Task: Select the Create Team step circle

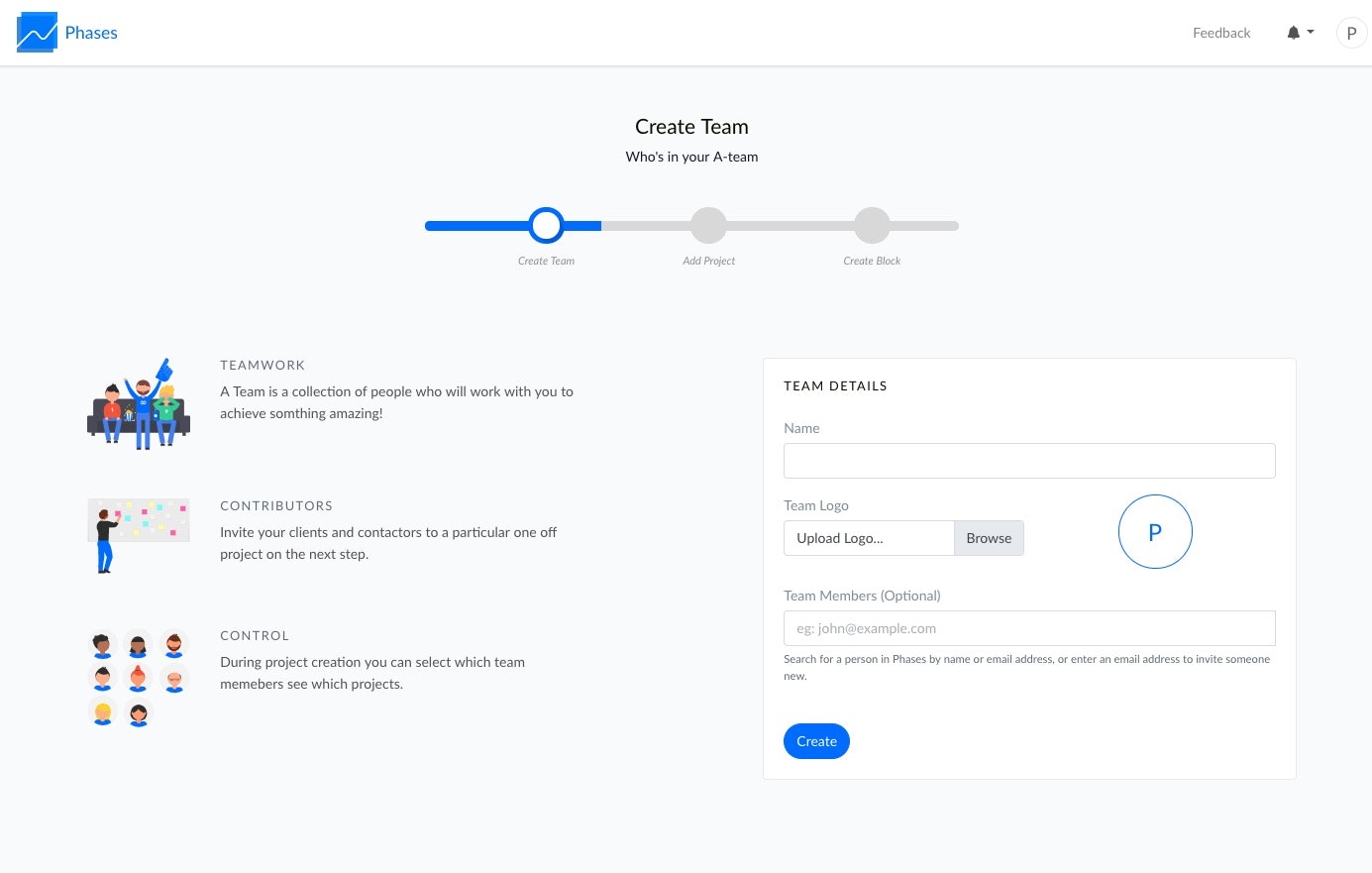Action: coord(546,226)
